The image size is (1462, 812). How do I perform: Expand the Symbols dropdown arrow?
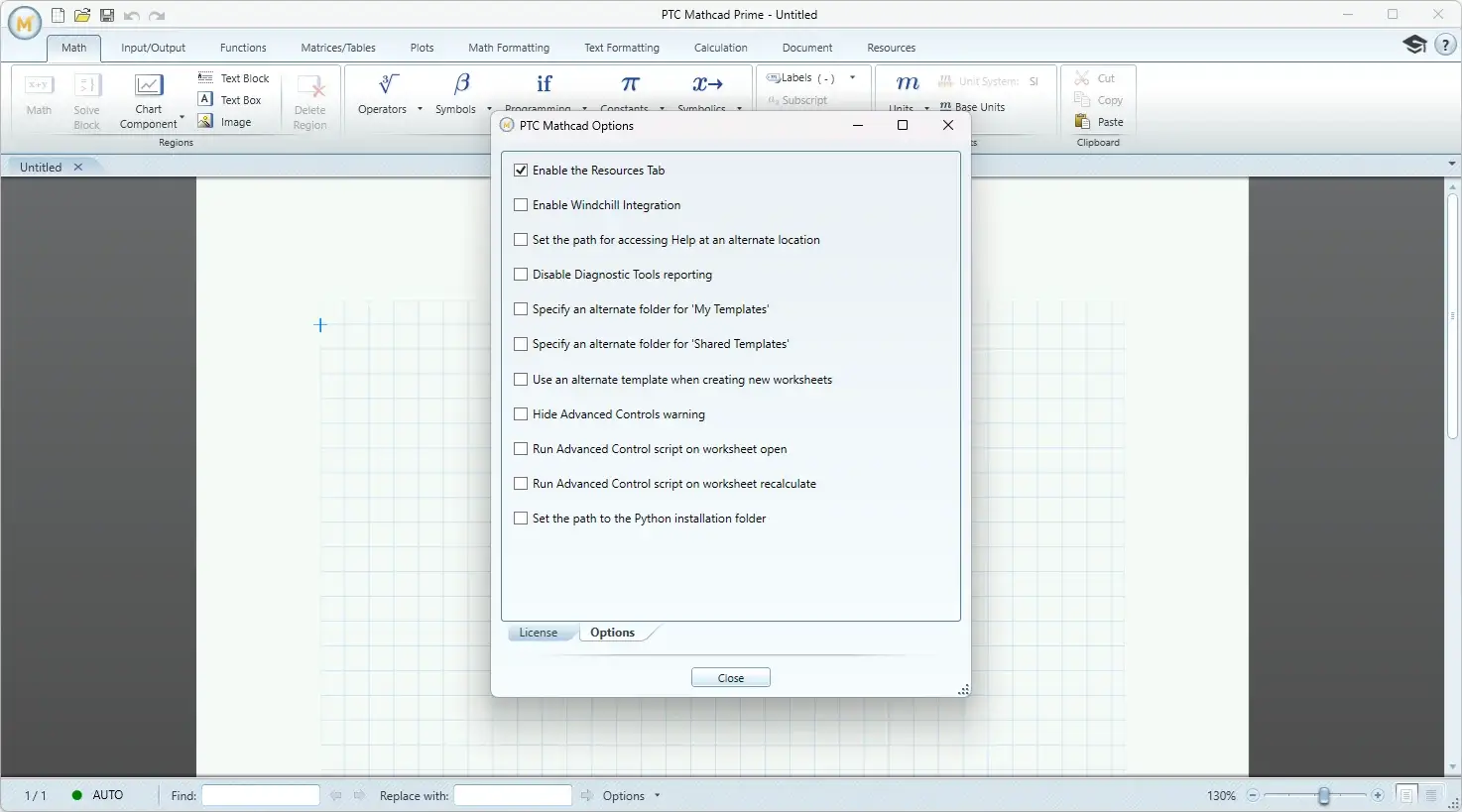tap(489, 109)
